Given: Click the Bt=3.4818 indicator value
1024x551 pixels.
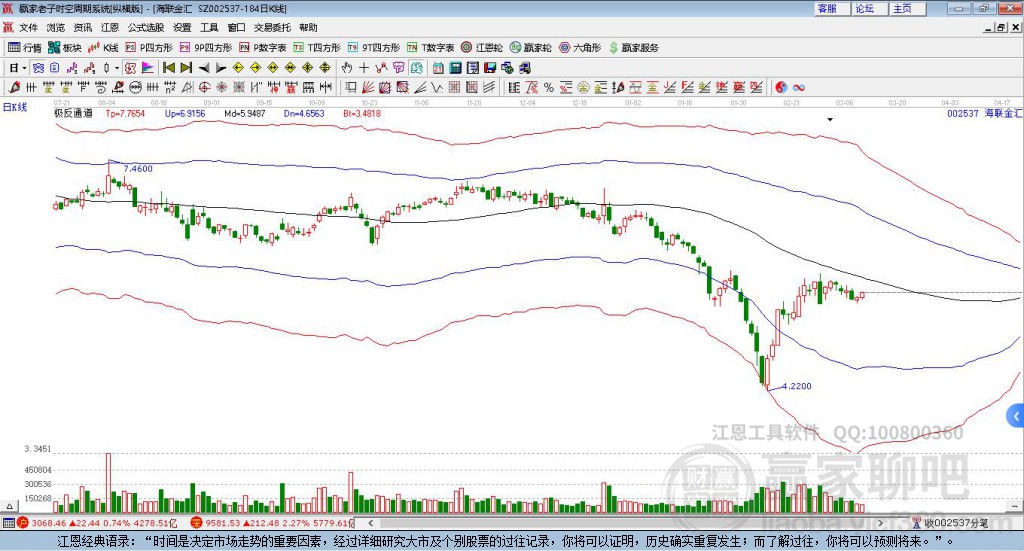Looking at the screenshot, I should (362, 113).
